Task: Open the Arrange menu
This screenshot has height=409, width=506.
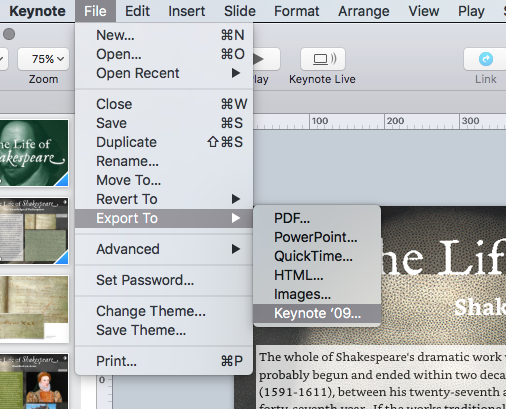Action: (364, 11)
